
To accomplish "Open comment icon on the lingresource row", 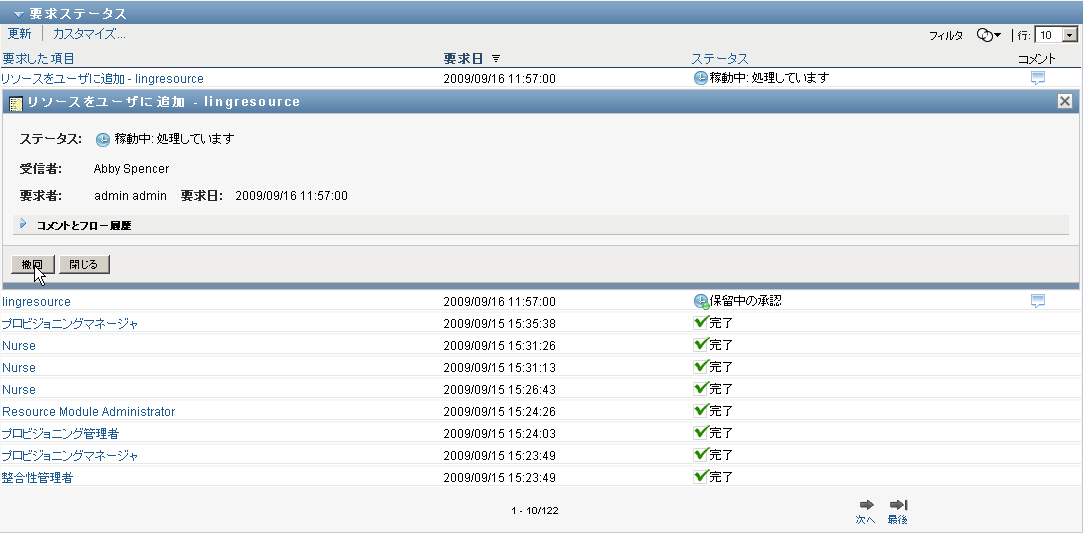I will click(x=1037, y=301).
